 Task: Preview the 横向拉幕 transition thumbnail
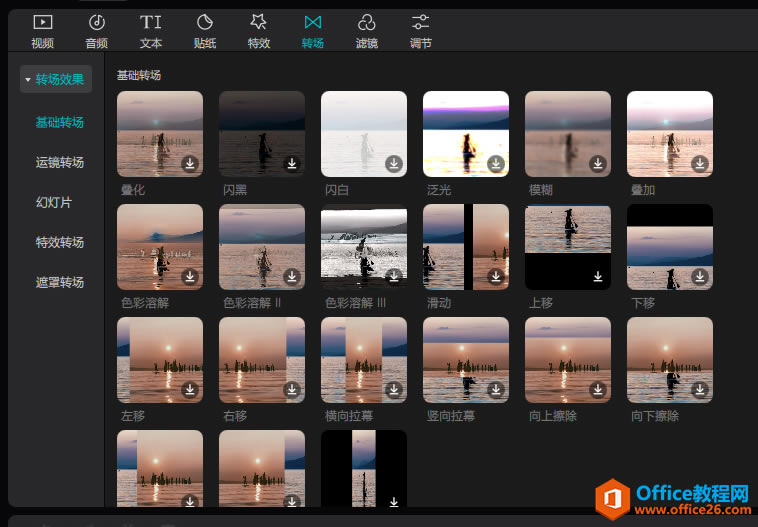[x=364, y=360]
